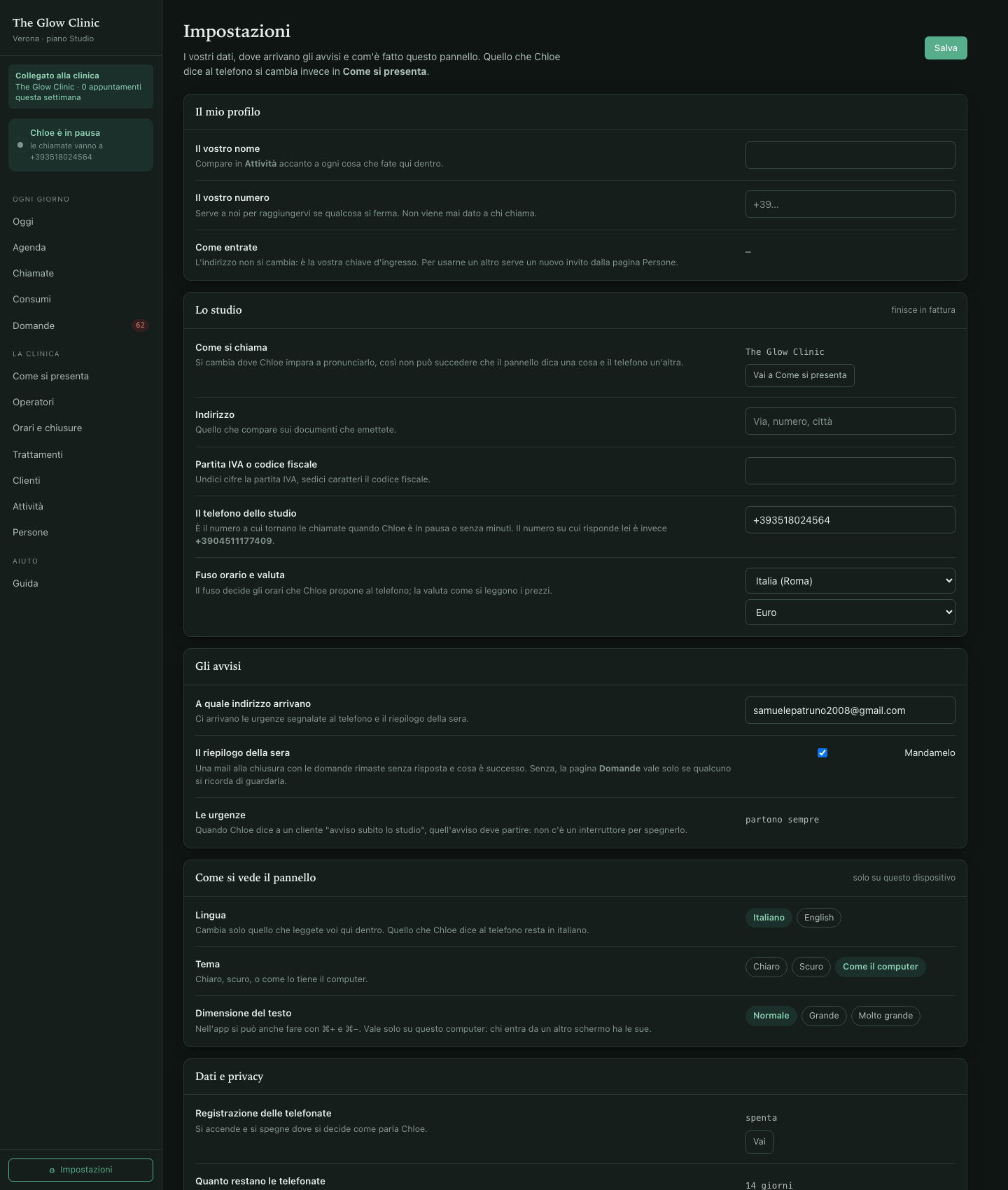Image resolution: width=1008 pixels, height=1190 pixels.
Task: Set text size to Normale
Action: click(771, 1016)
